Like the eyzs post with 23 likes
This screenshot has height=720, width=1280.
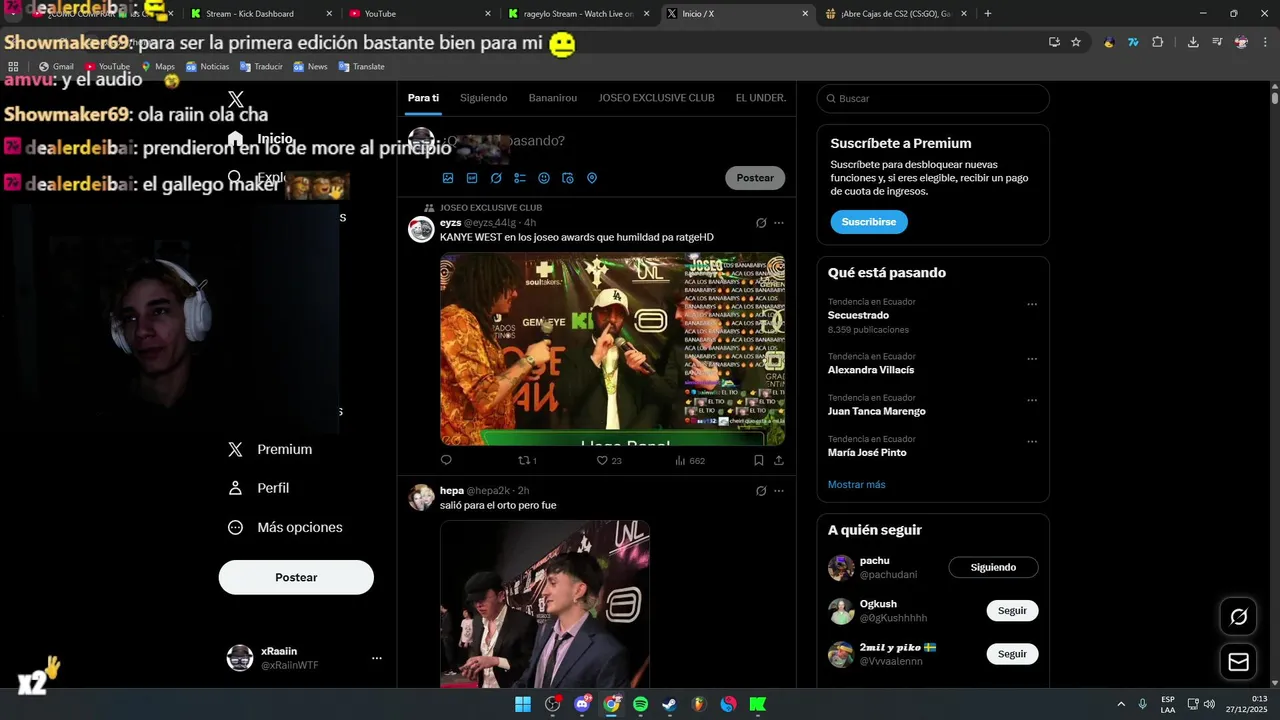point(609,460)
